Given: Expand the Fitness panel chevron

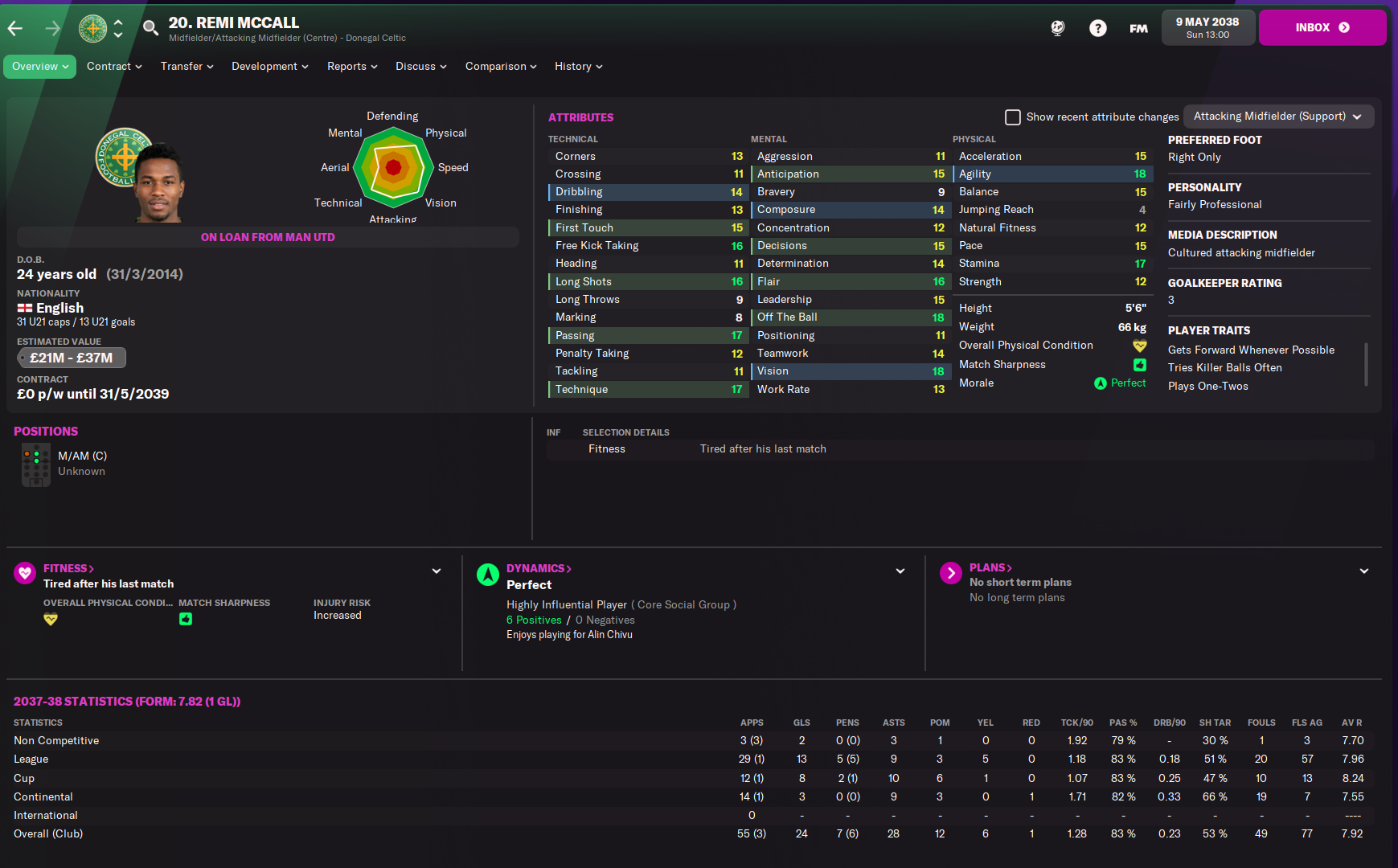Looking at the screenshot, I should coord(437,571).
